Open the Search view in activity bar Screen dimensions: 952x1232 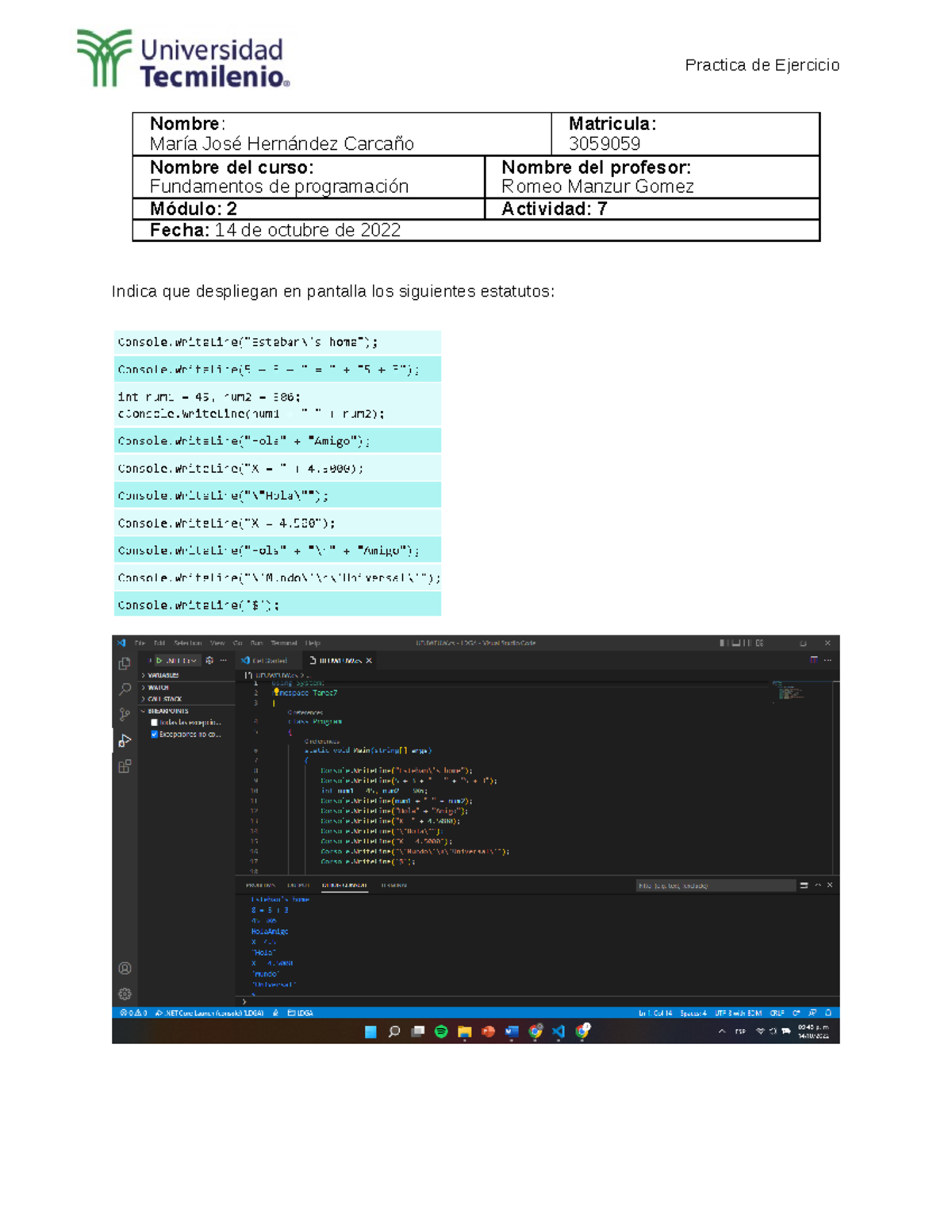pyautogui.click(x=125, y=689)
